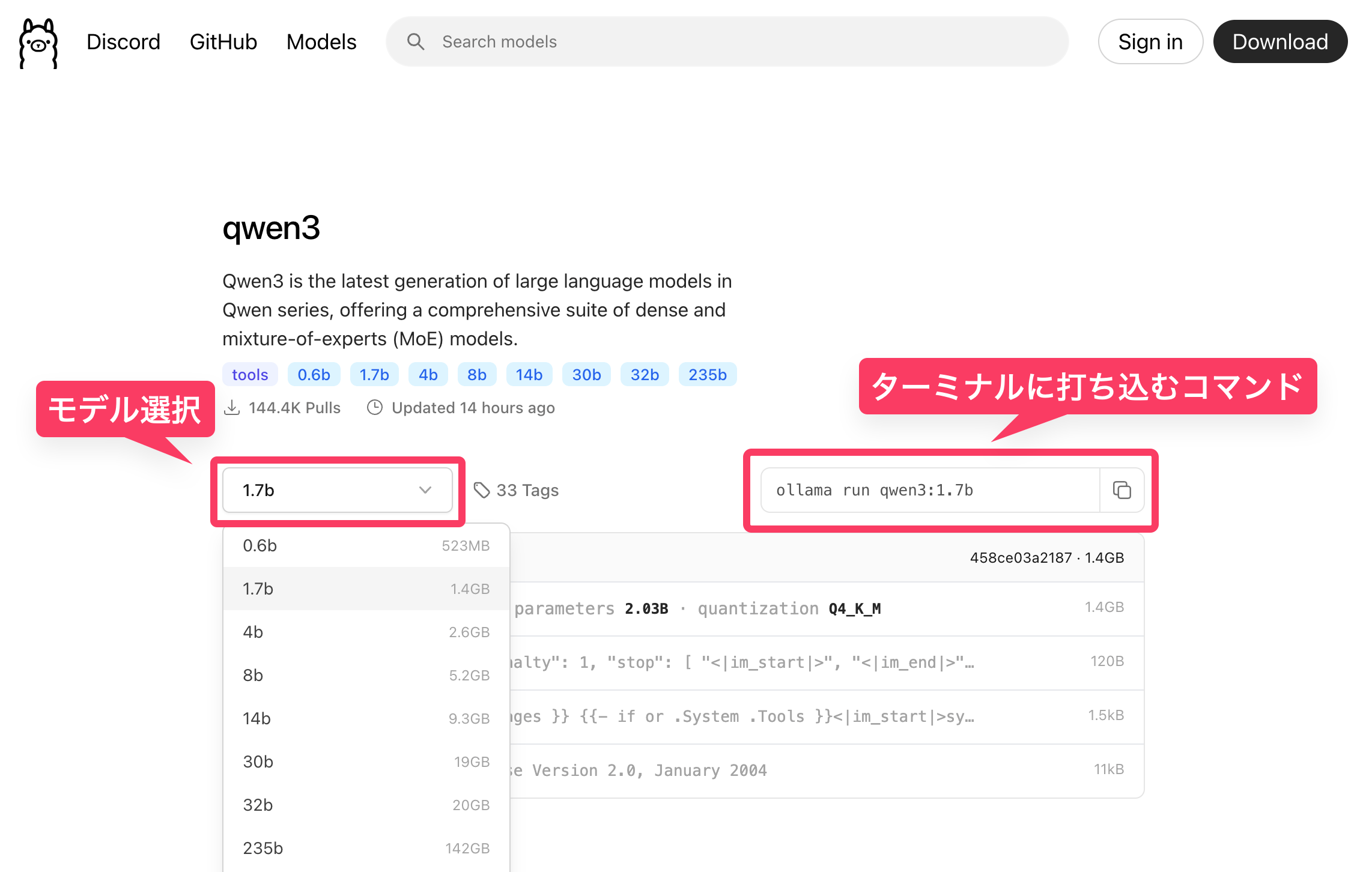
Task: Open the 33 Tags link
Action: tap(527, 490)
